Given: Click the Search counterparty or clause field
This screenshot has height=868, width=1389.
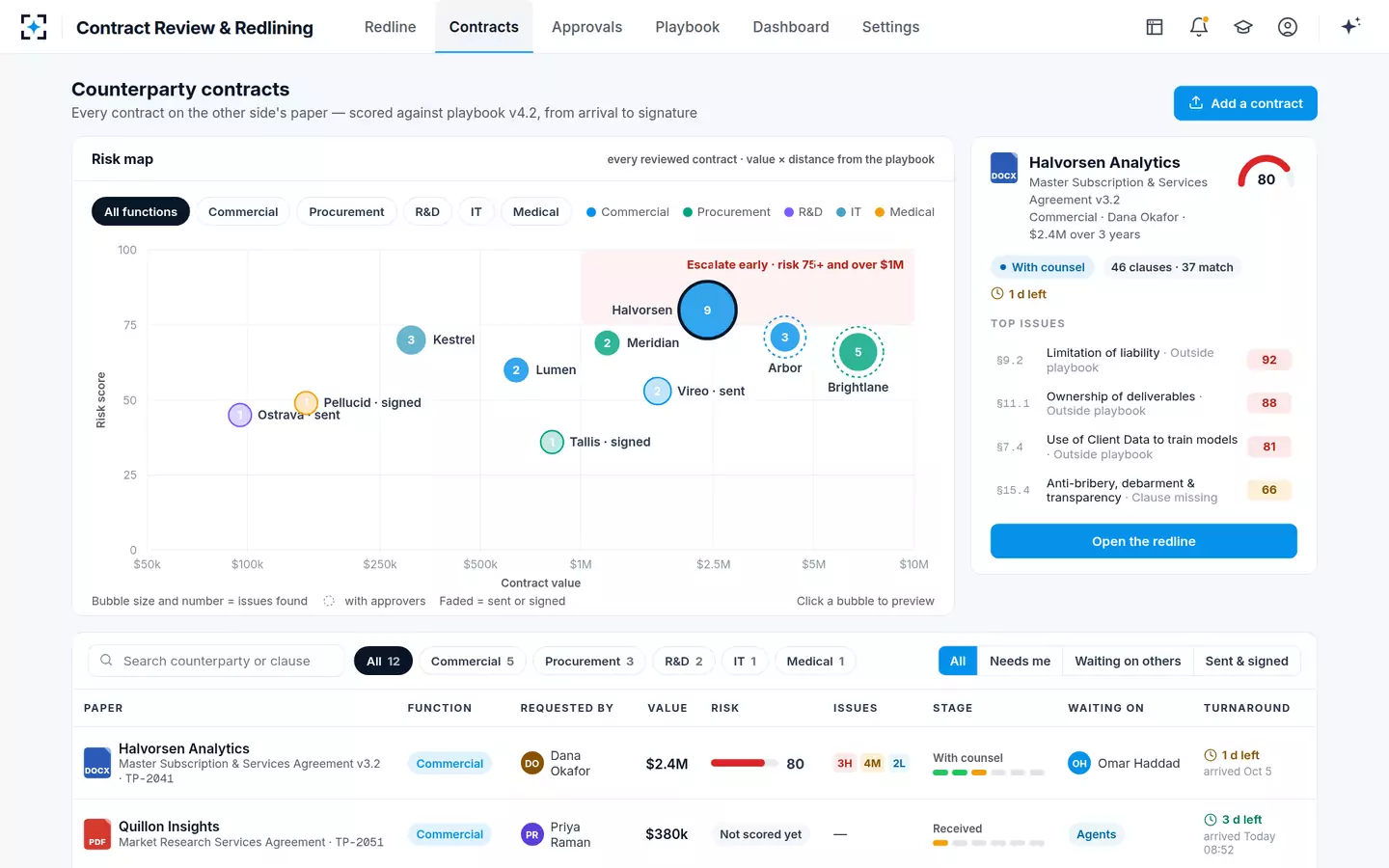Looking at the screenshot, I should (216, 661).
